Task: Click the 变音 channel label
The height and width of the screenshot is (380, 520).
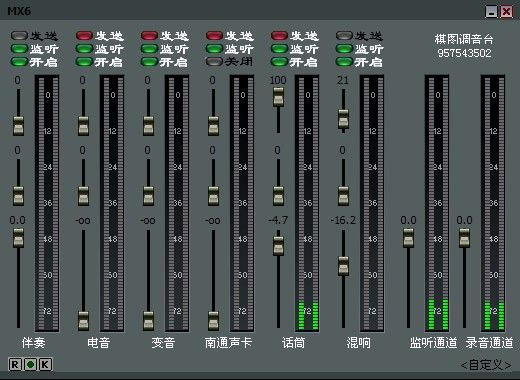Action: coord(163,342)
